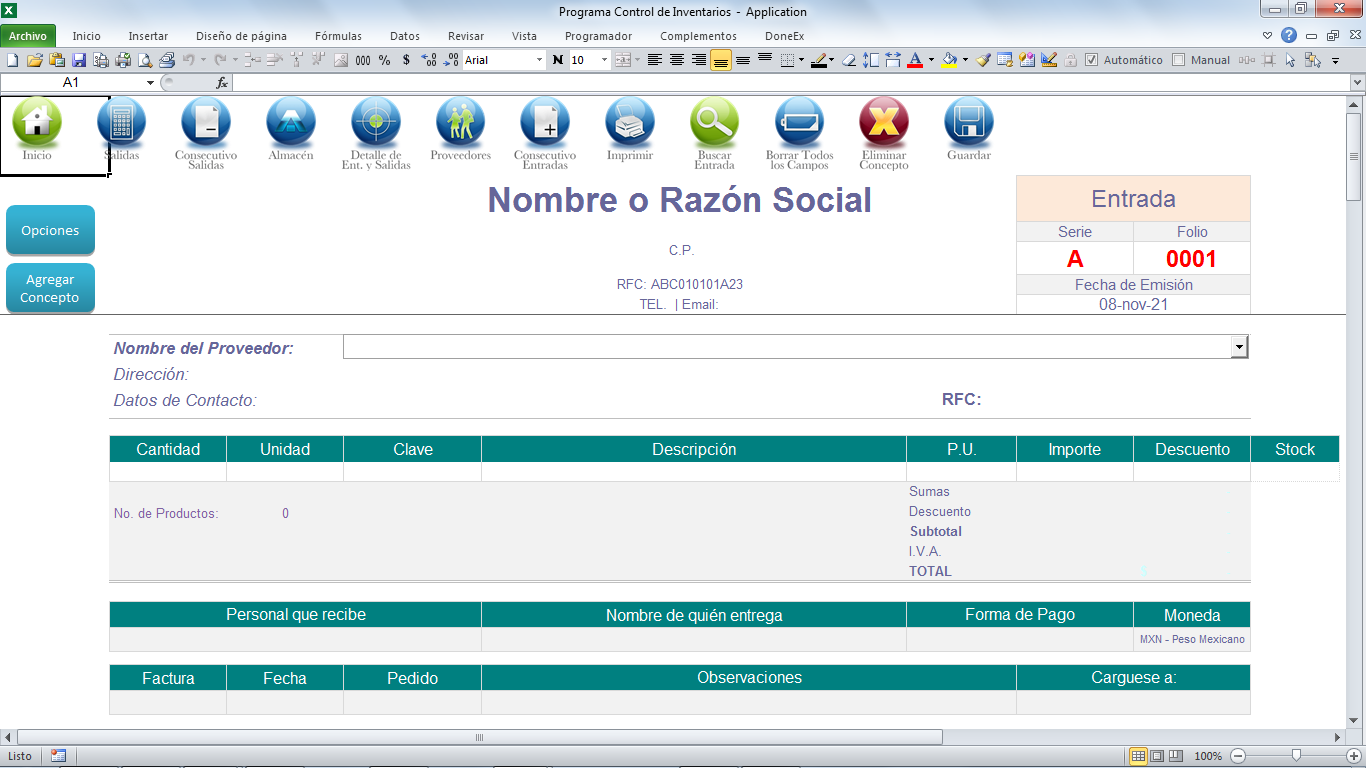Open the Salidas calculator icon
The width and height of the screenshot is (1366, 768).
pos(121,122)
